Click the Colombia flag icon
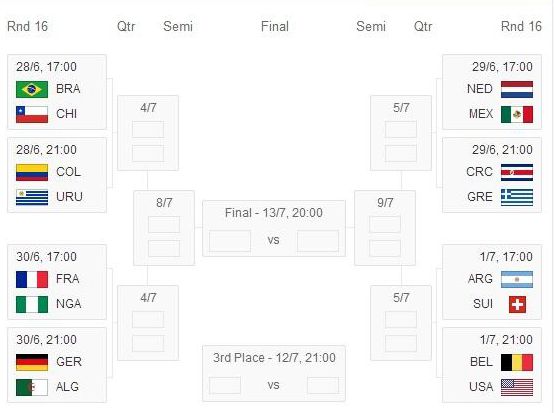The image size is (554, 413). pyautogui.click(x=32, y=172)
